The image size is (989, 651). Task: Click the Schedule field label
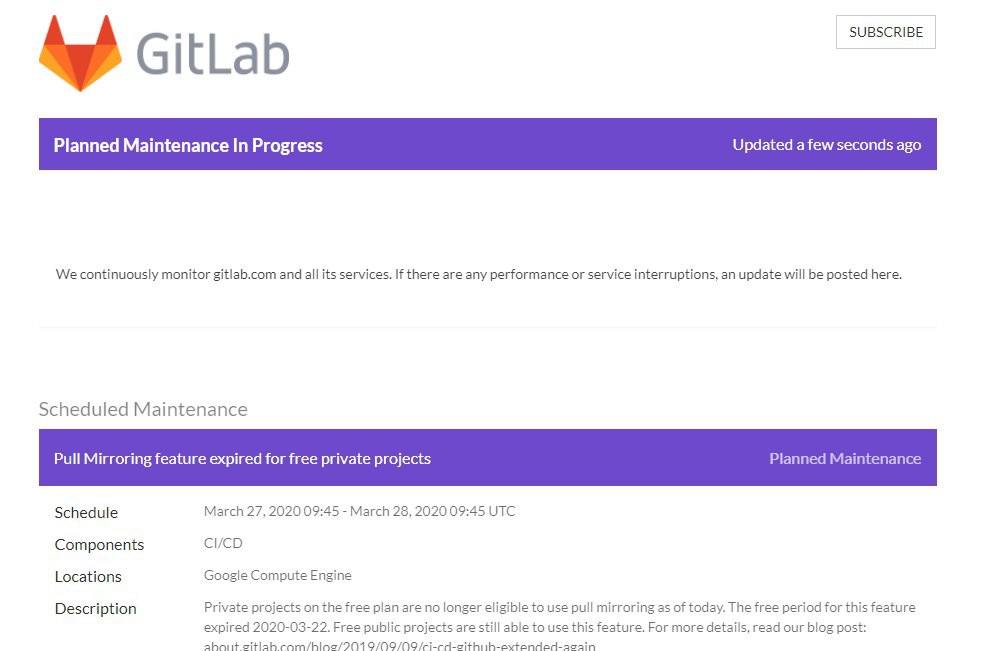point(86,513)
